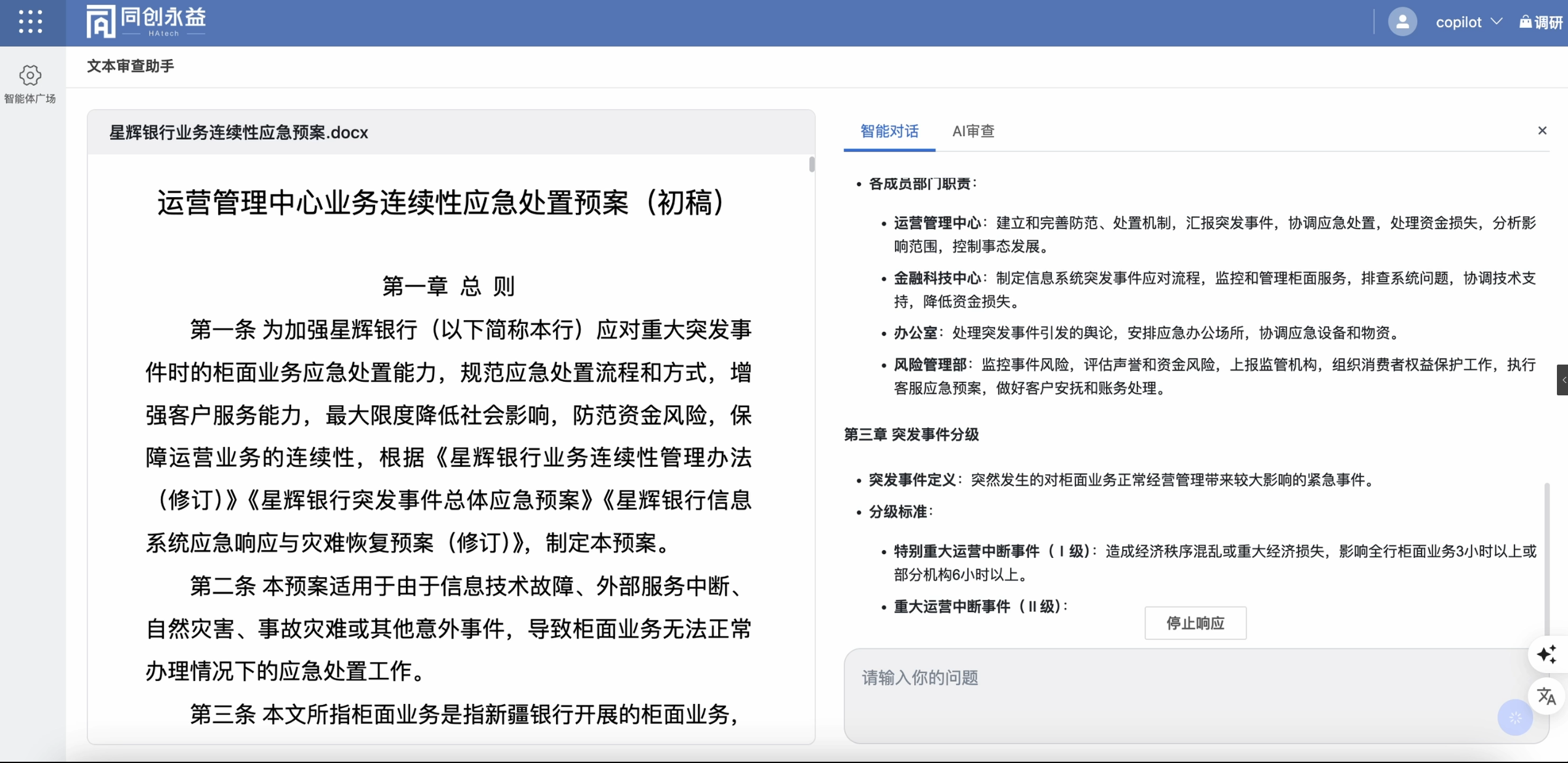Click the translate floating icon
1568x763 pixels.
(x=1546, y=696)
